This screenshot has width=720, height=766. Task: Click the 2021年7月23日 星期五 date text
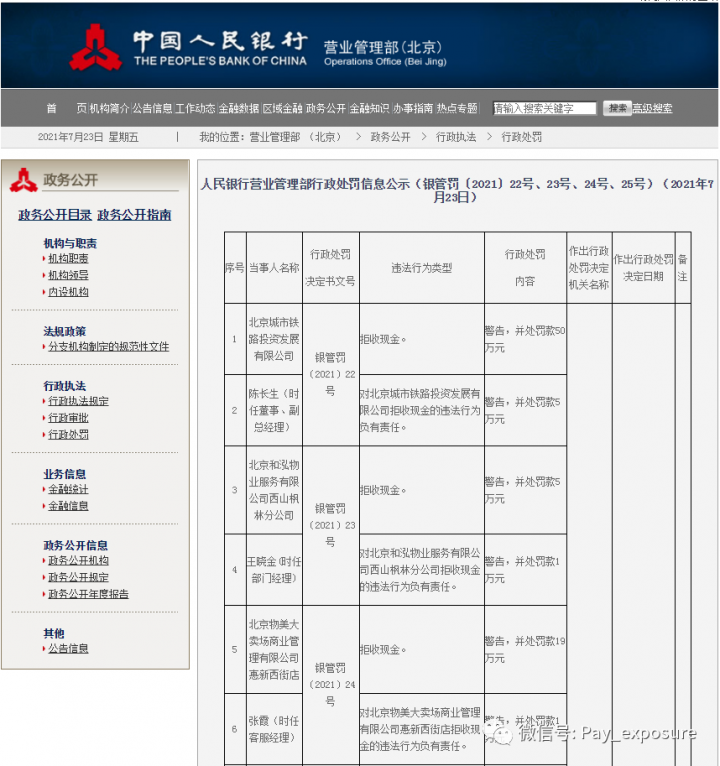click(x=88, y=137)
